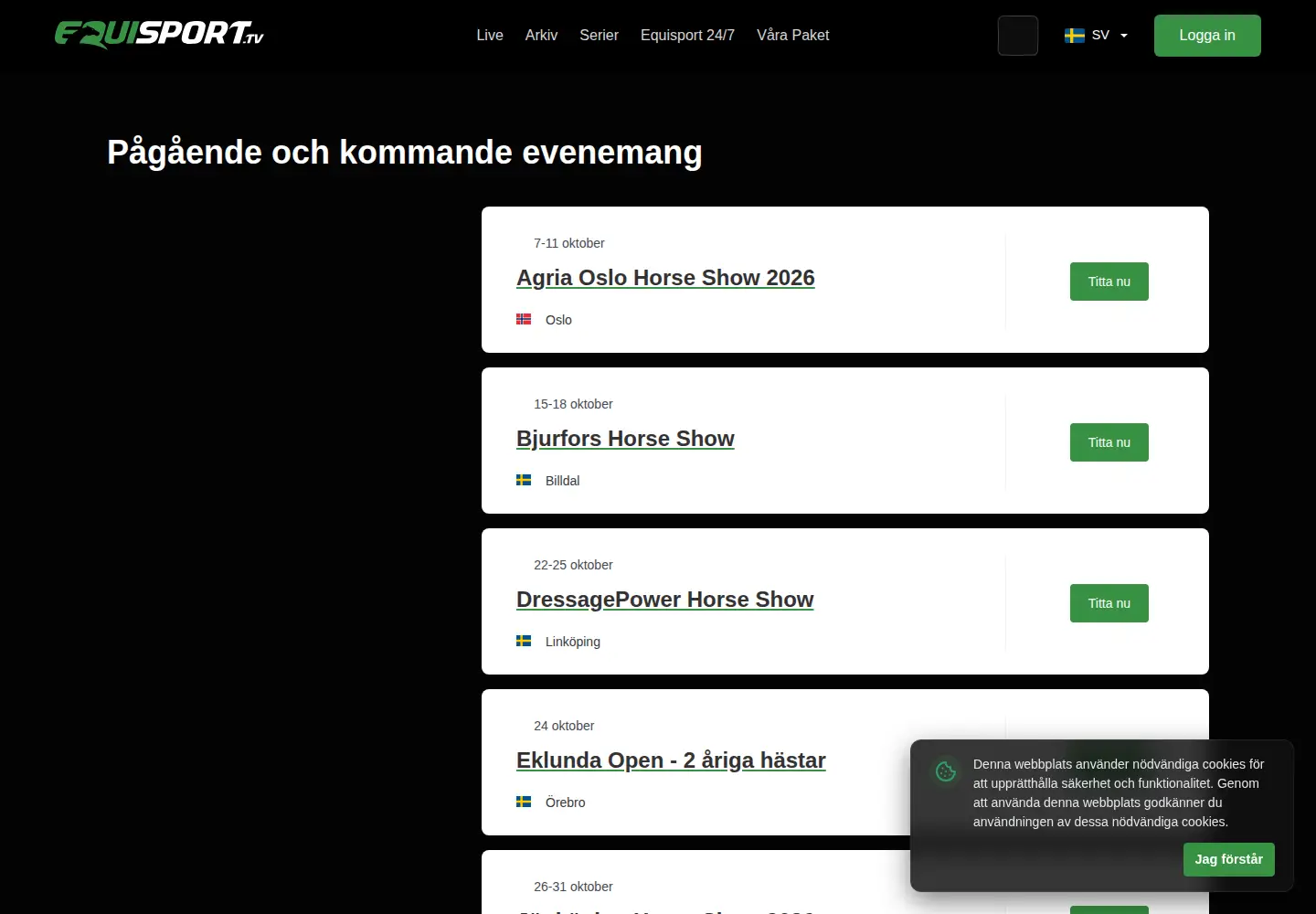Click the Norwegian flag next to Oslo
Viewport: 1316px width, 914px height.
524,319
